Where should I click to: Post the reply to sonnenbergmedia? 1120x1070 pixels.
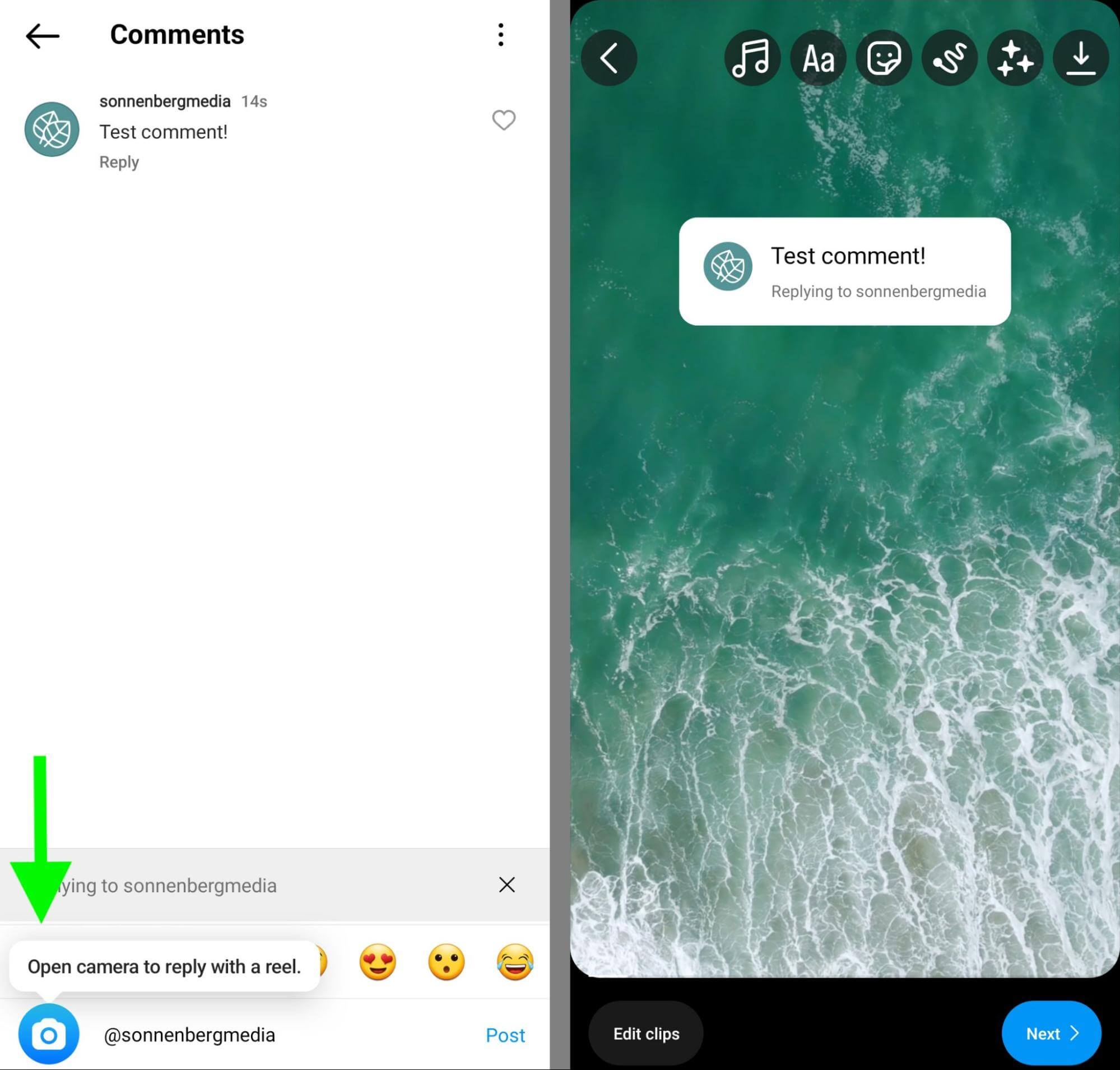click(504, 1034)
